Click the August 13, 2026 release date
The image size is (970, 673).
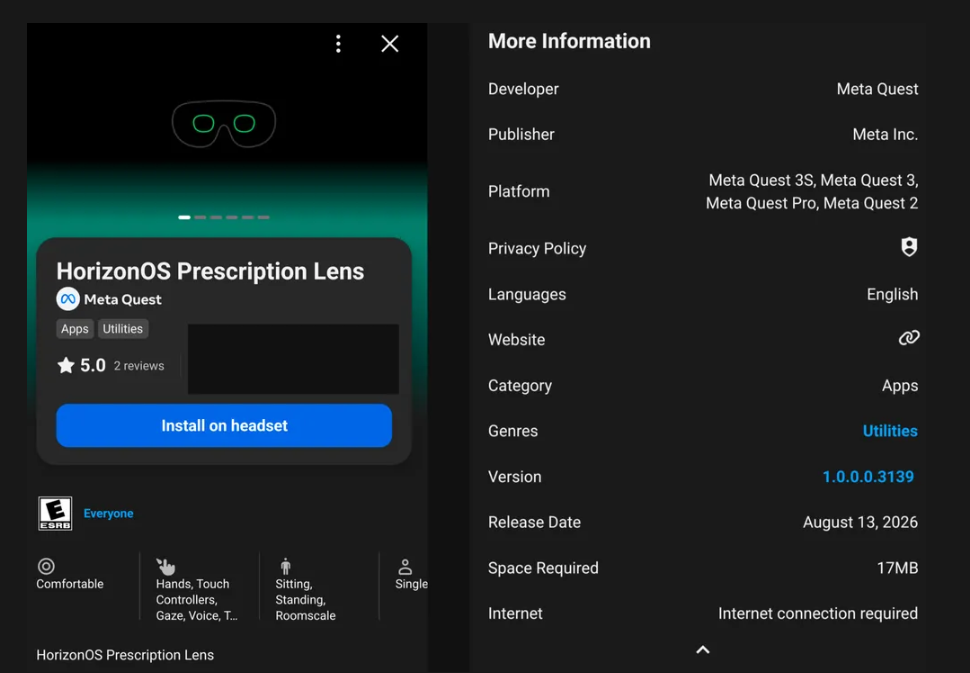point(861,522)
